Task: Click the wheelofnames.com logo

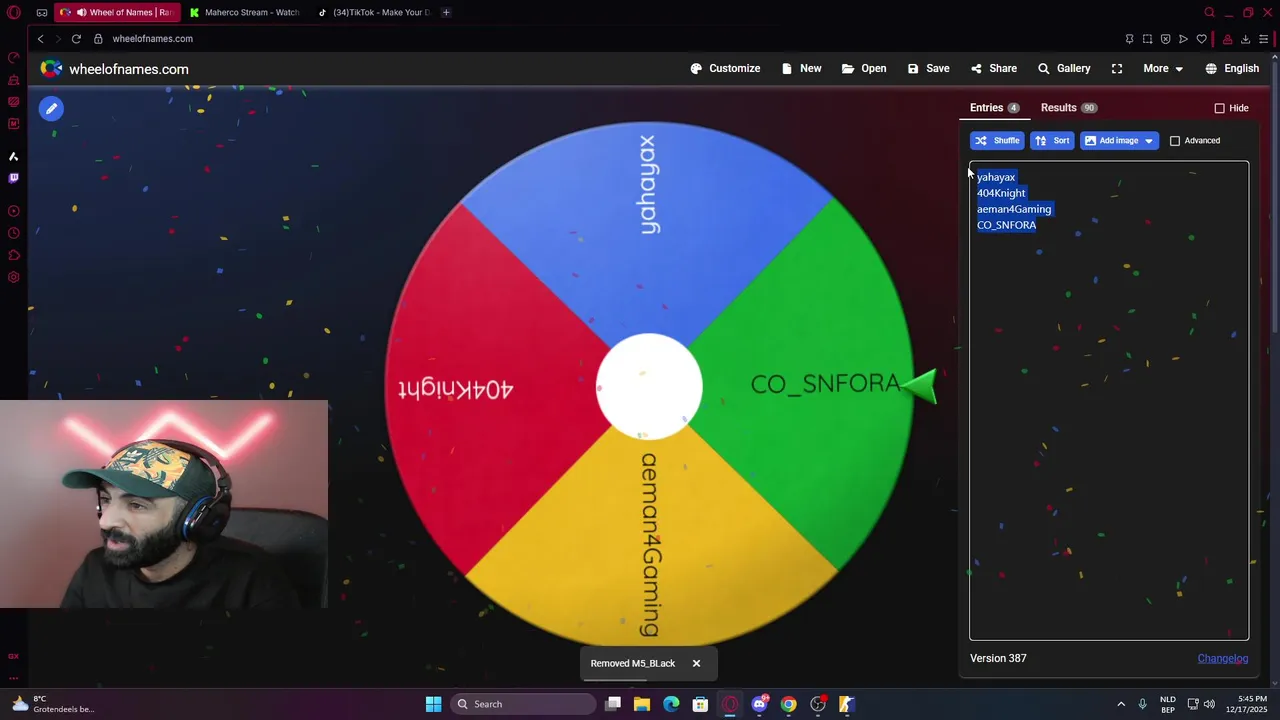Action: (114, 69)
